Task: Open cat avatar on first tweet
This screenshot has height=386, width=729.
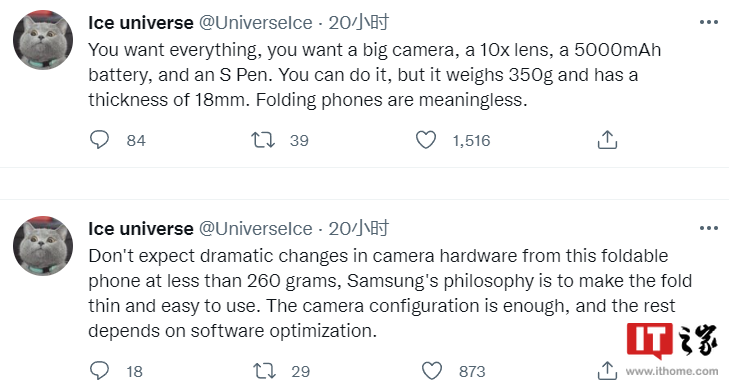Action: (43, 40)
